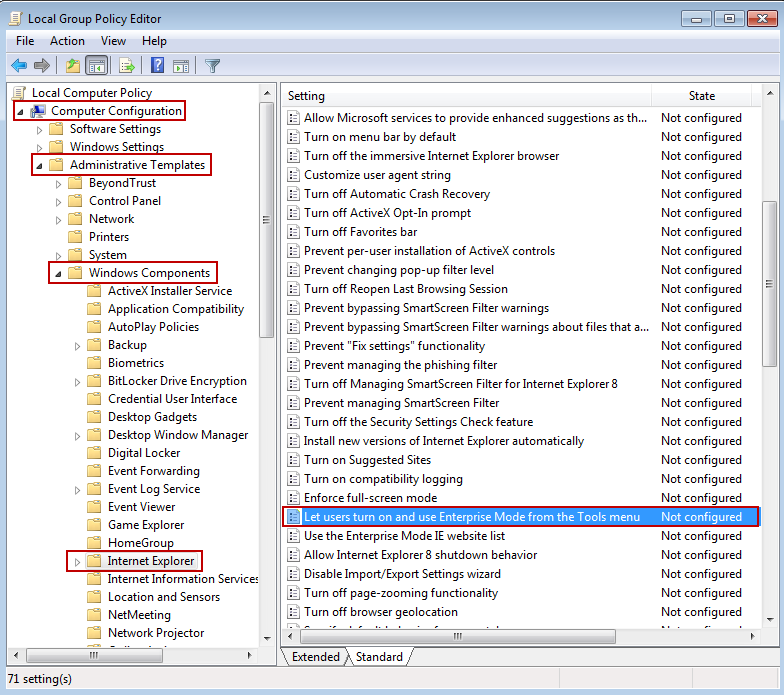Click policy icon beside Turn on Suggested Sites
The height and width of the screenshot is (695, 784).
[x=294, y=460]
